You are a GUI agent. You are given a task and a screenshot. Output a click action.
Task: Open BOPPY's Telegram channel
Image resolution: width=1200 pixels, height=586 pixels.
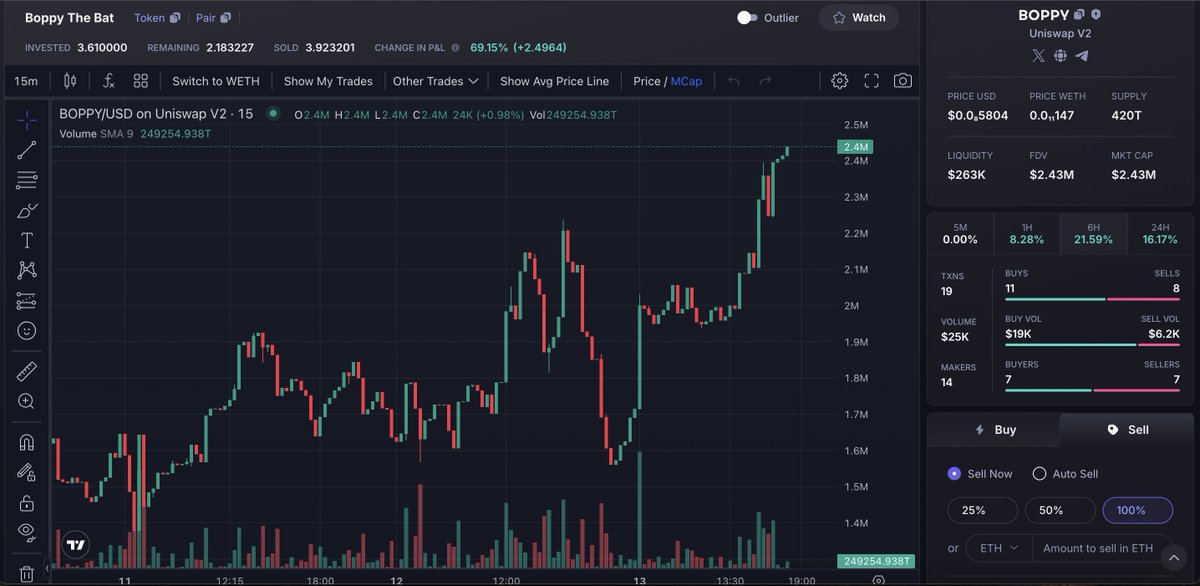(1082, 55)
